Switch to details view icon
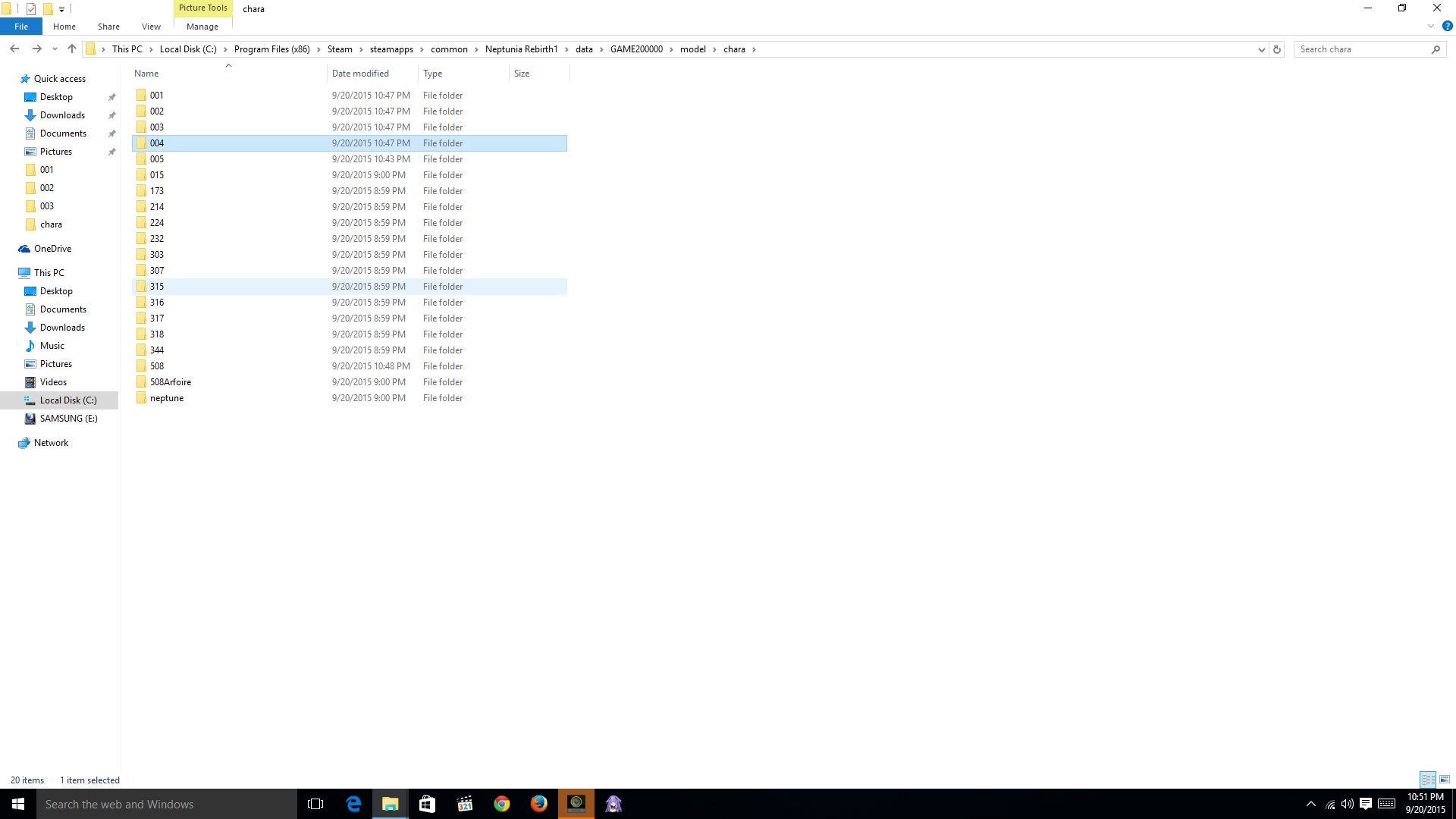The image size is (1456, 819). coord(1428,780)
